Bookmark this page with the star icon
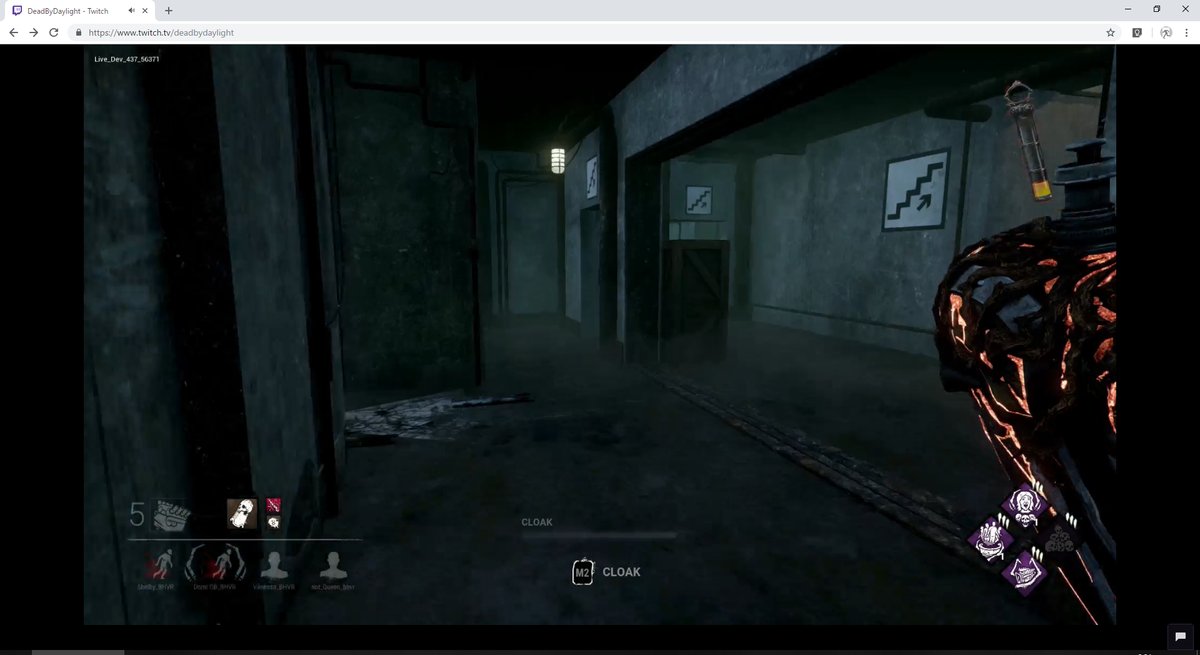 [x=1110, y=32]
